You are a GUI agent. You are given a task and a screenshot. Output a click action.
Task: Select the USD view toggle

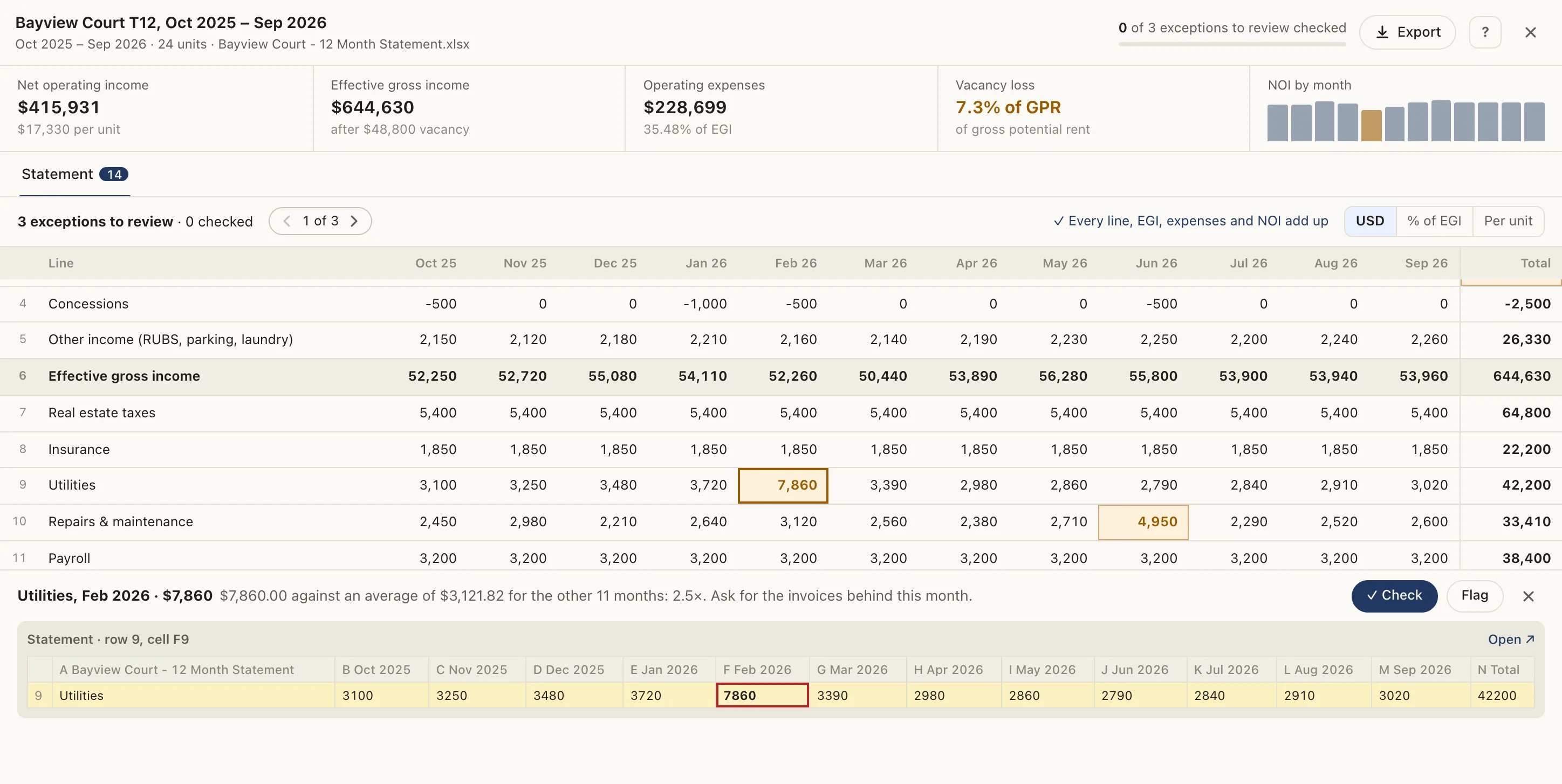tap(1370, 221)
